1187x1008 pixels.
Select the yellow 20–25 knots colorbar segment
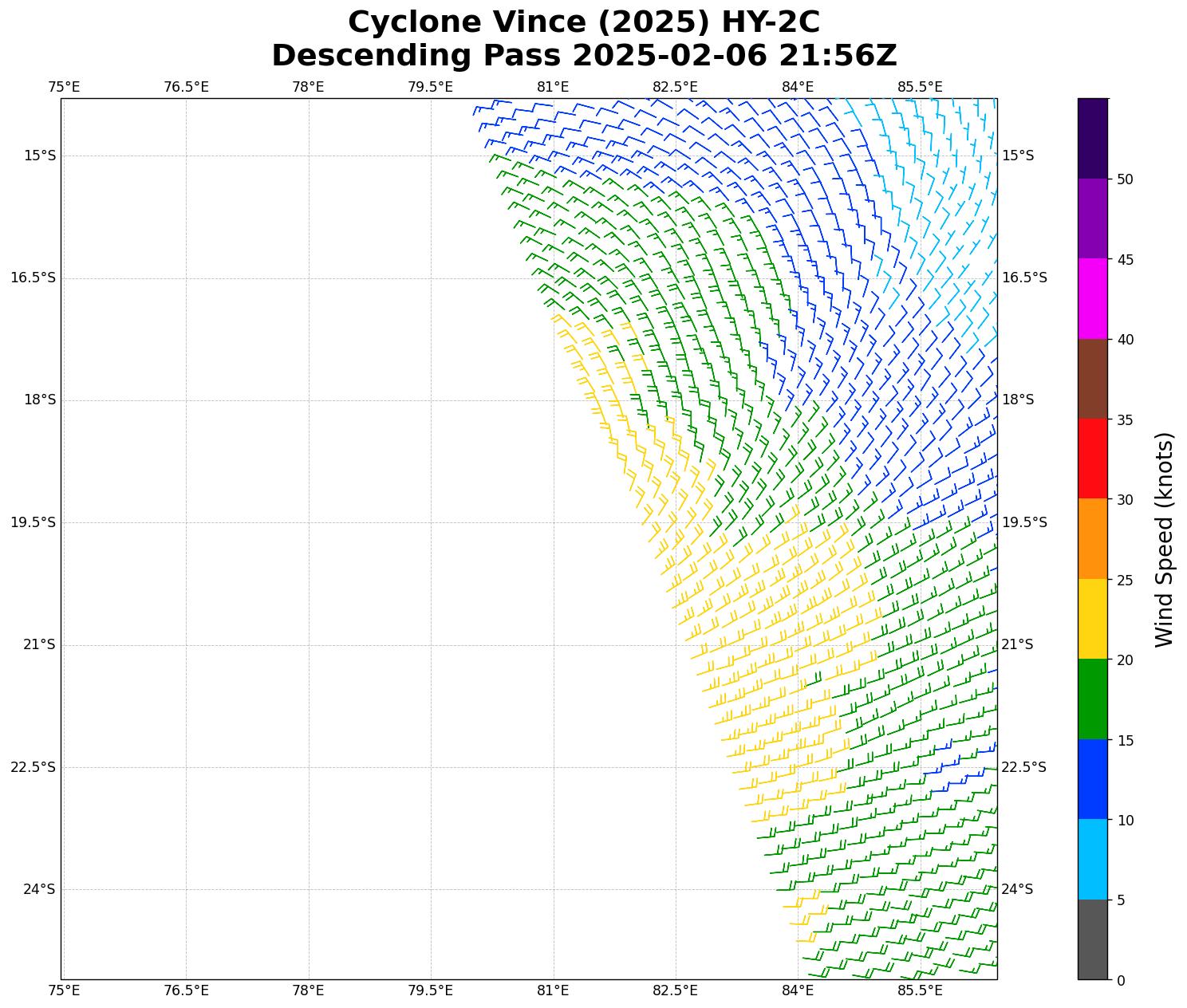1092,619
